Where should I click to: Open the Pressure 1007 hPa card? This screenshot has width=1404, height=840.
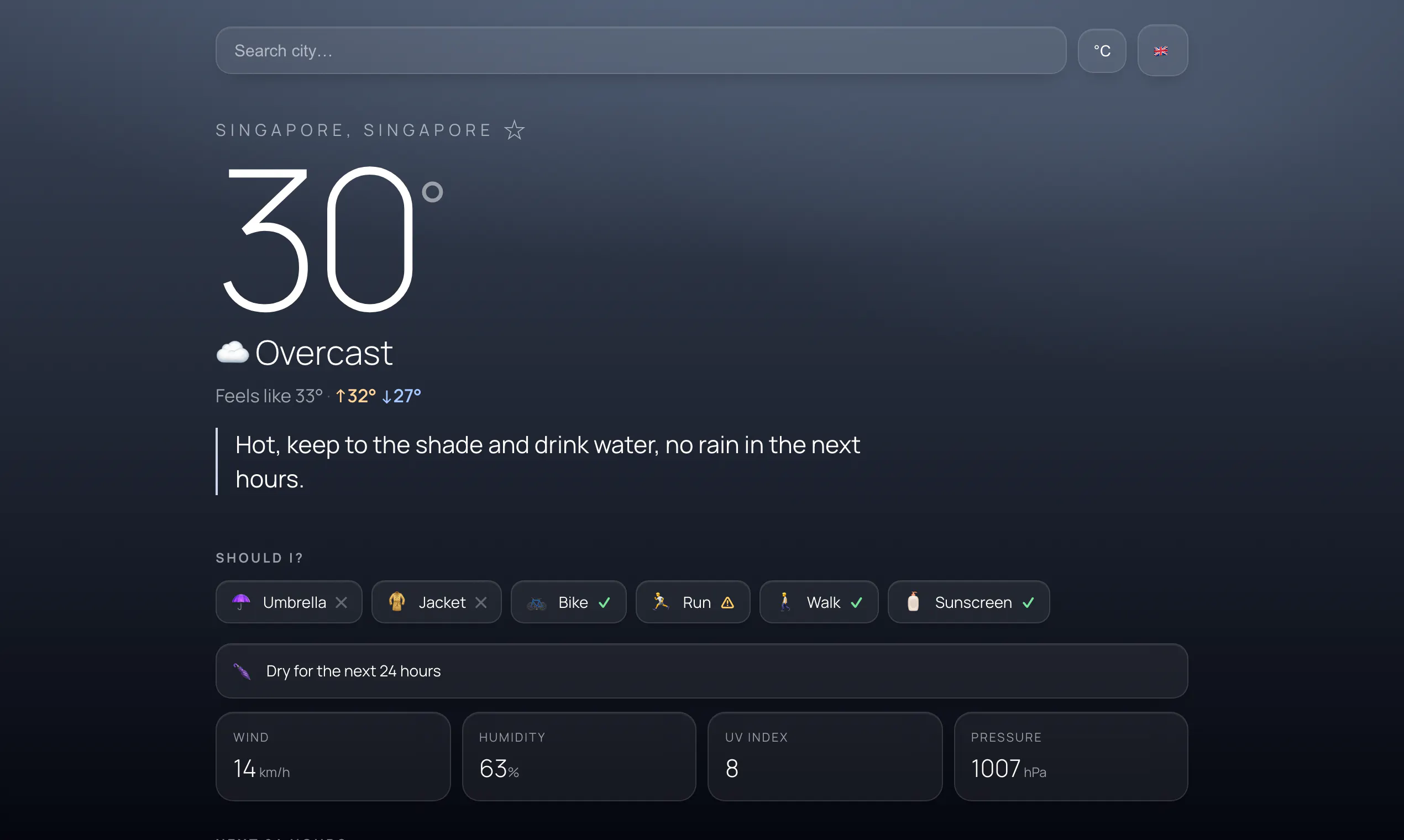point(1071,756)
